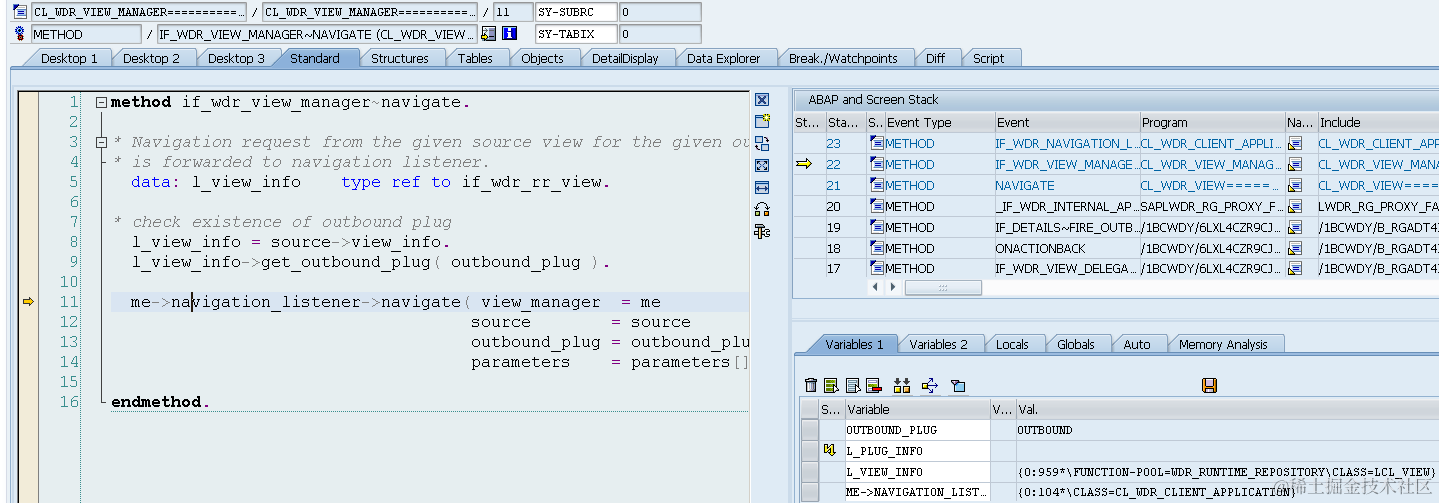
Task: Click the blue dashed arrow icon in the Variables toolbar
Action: tap(929, 385)
